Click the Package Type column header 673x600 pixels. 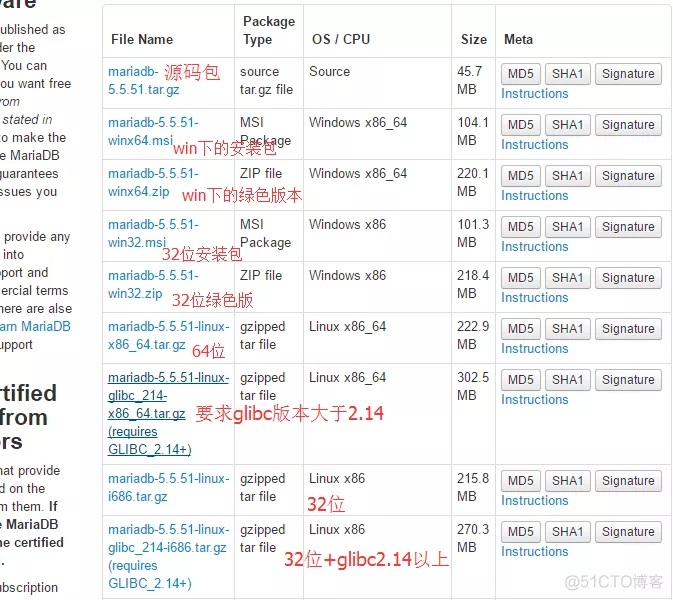tap(269, 30)
